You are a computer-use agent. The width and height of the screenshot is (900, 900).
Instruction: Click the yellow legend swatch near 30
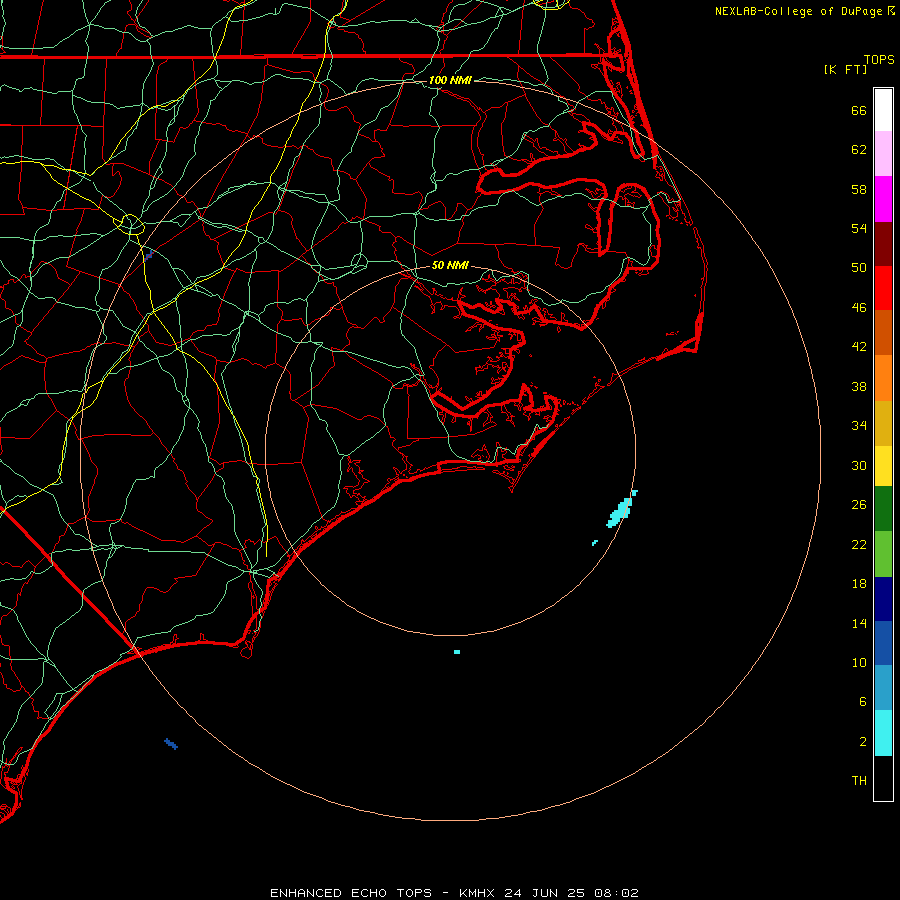coord(883,466)
